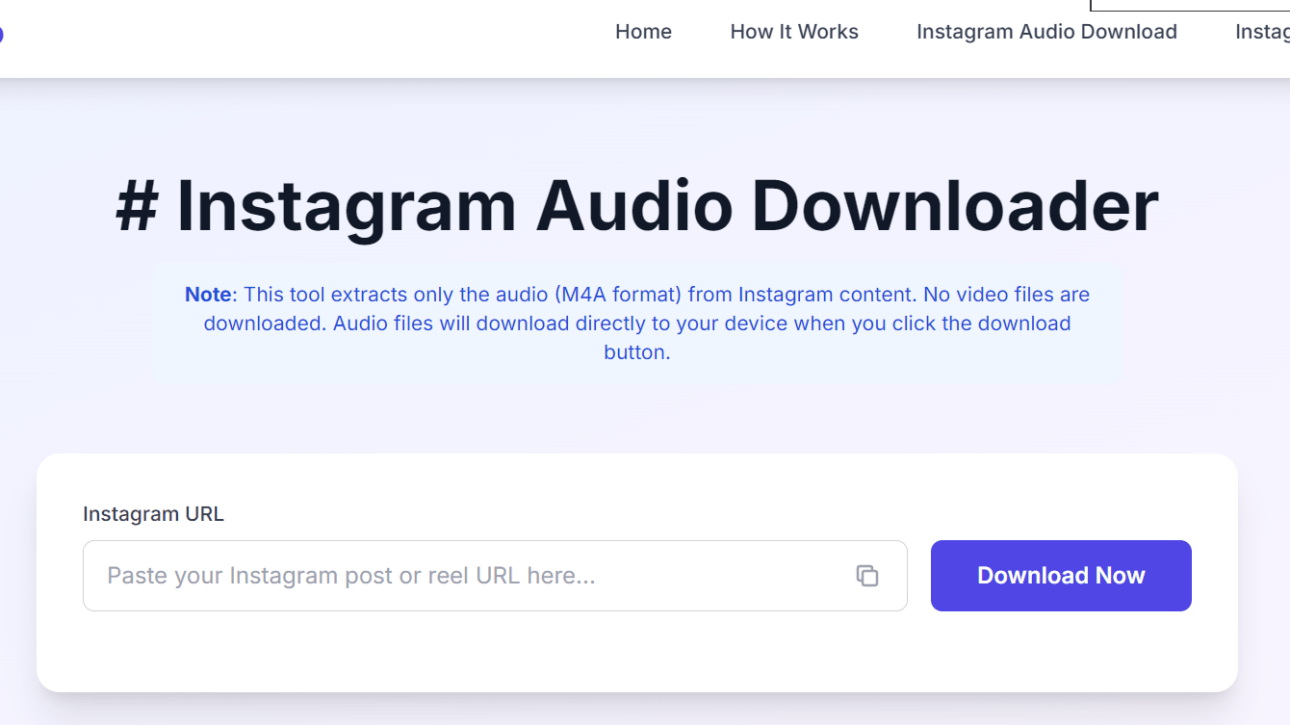
Task: Click the Note about M4A audio format
Action: 637,323
